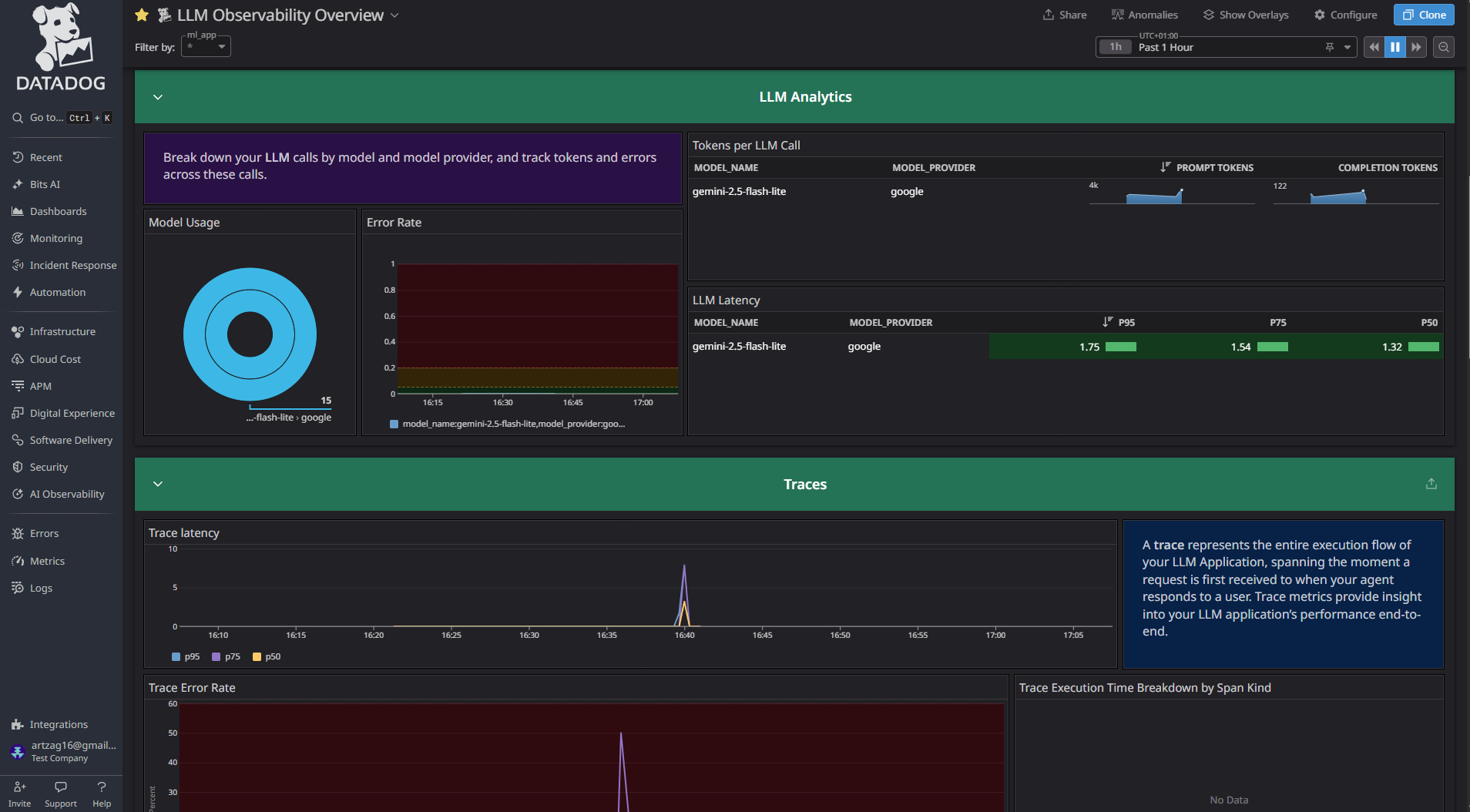Step time frame backward
Viewport: 1470px width, 812px height.
click(1374, 47)
